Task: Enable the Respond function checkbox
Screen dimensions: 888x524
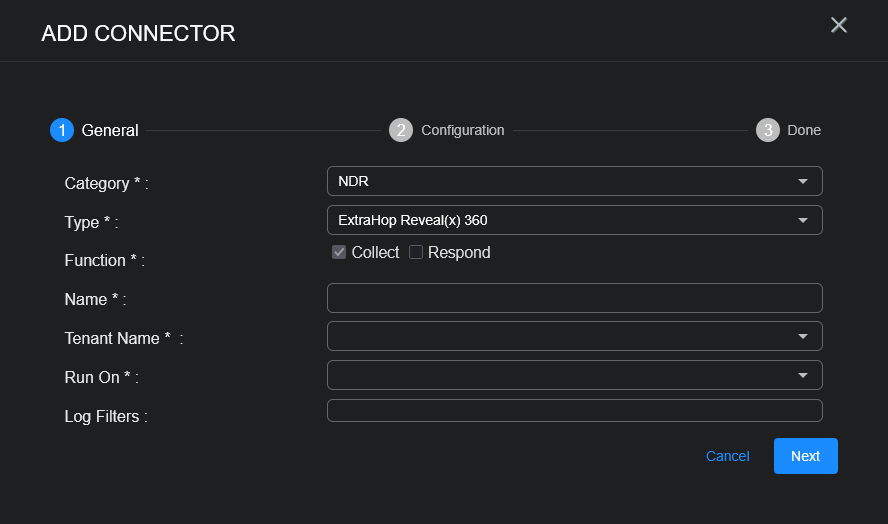Action: pyautogui.click(x=416, y=252)
